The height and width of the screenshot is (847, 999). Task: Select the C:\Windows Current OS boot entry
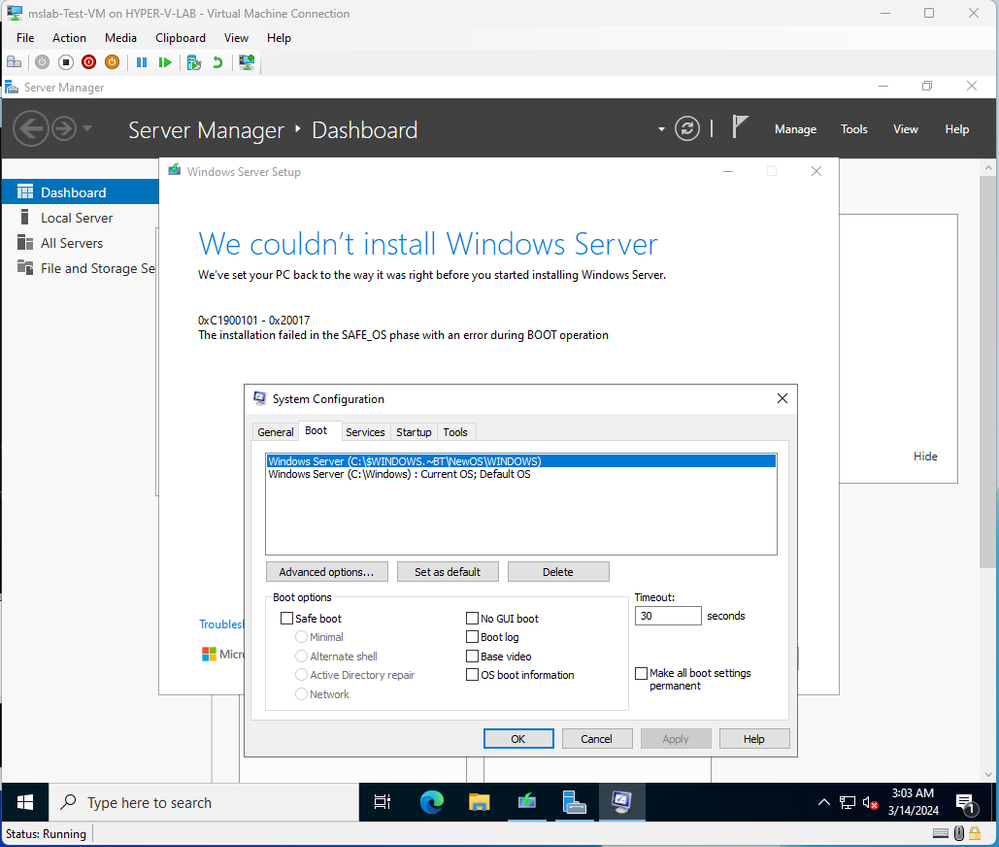tap(521, 474)
